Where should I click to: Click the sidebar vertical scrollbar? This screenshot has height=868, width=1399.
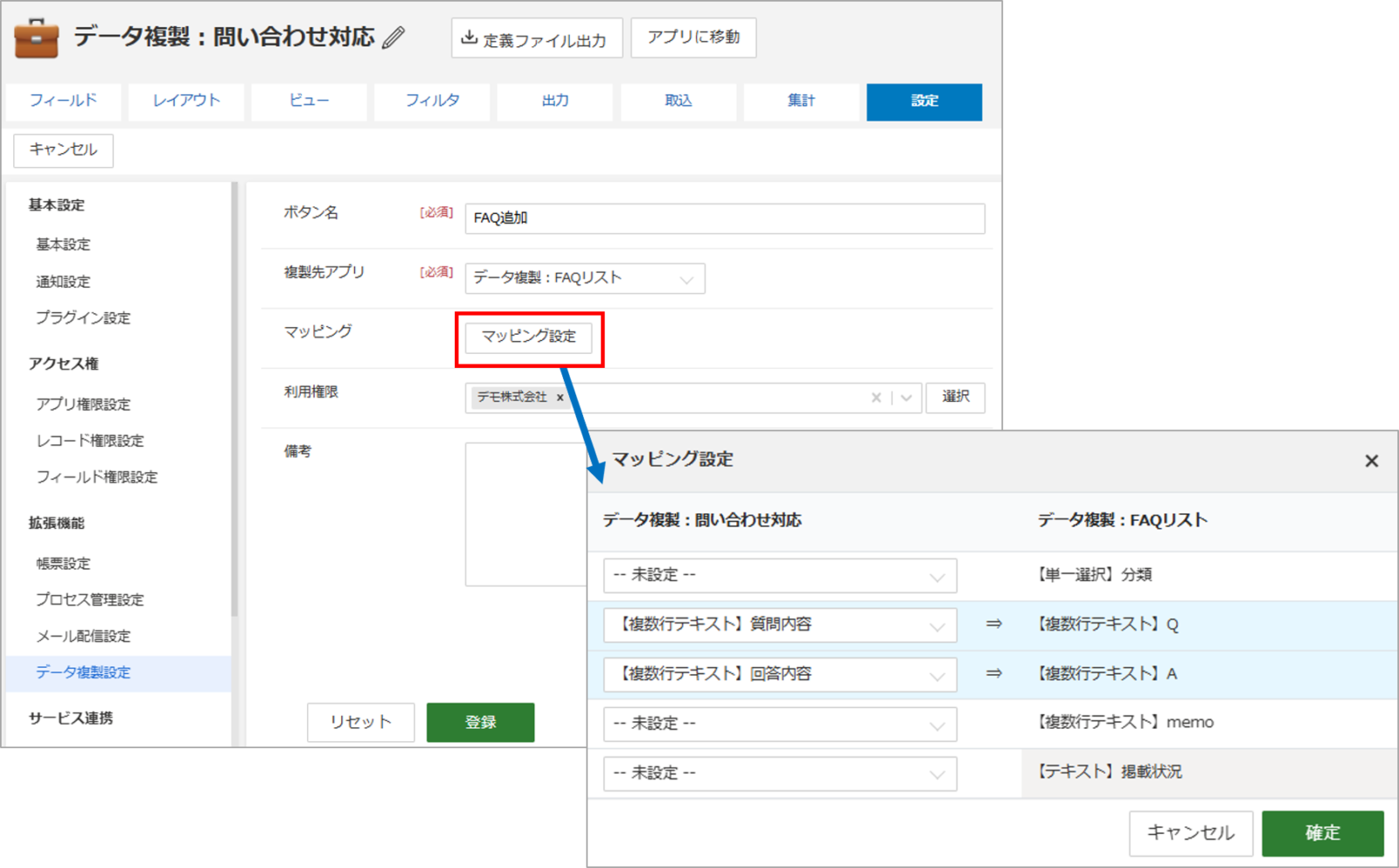click(234, 399)
